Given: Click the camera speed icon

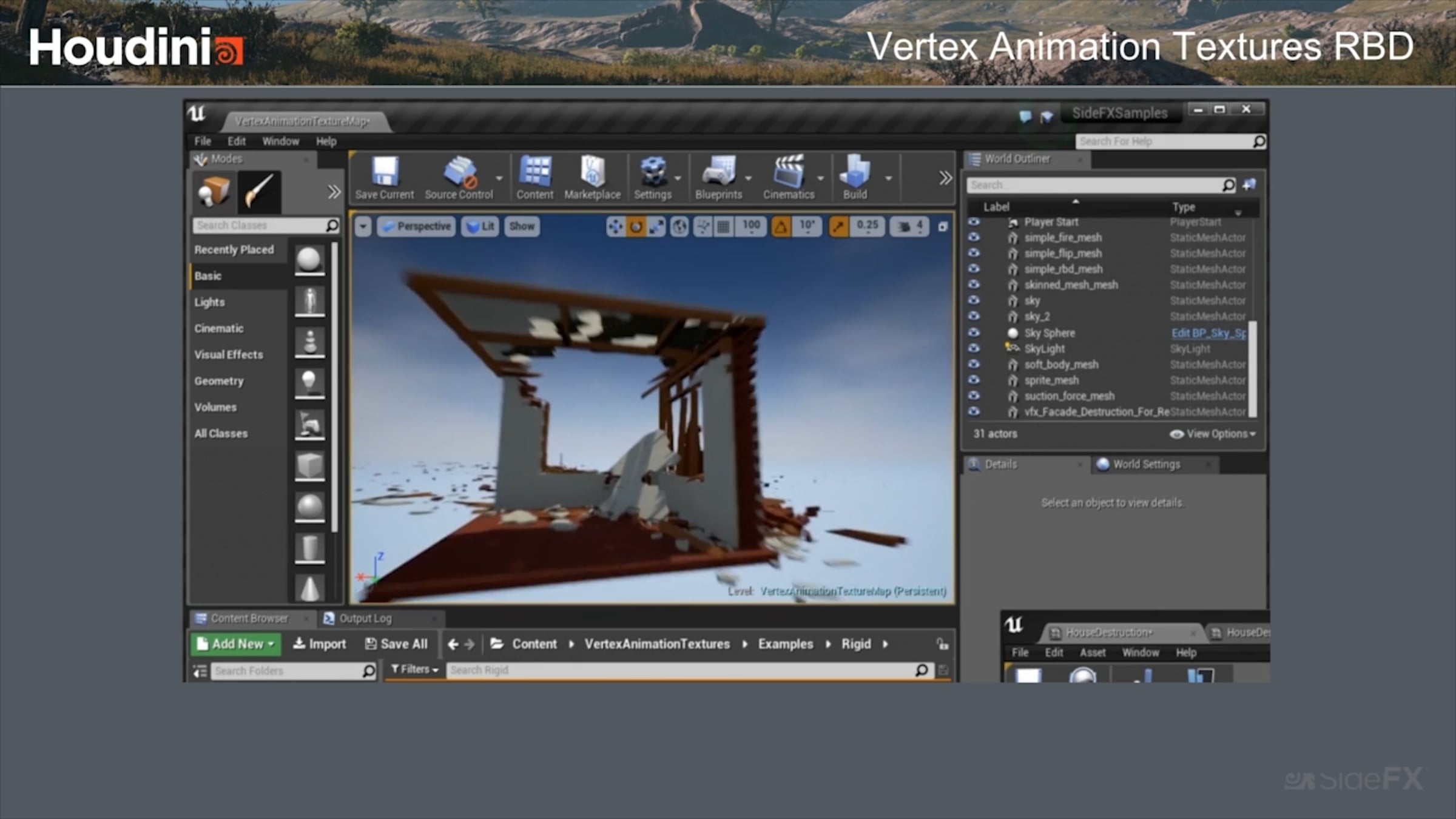Looking at the screenshot, I should pyautogui.click(x=903, y=226).
